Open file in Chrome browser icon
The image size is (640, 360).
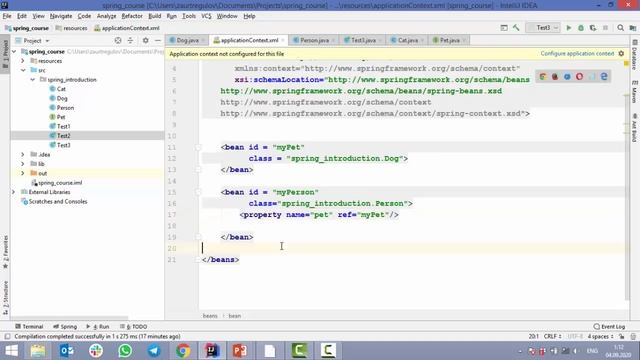coord(543,76)
